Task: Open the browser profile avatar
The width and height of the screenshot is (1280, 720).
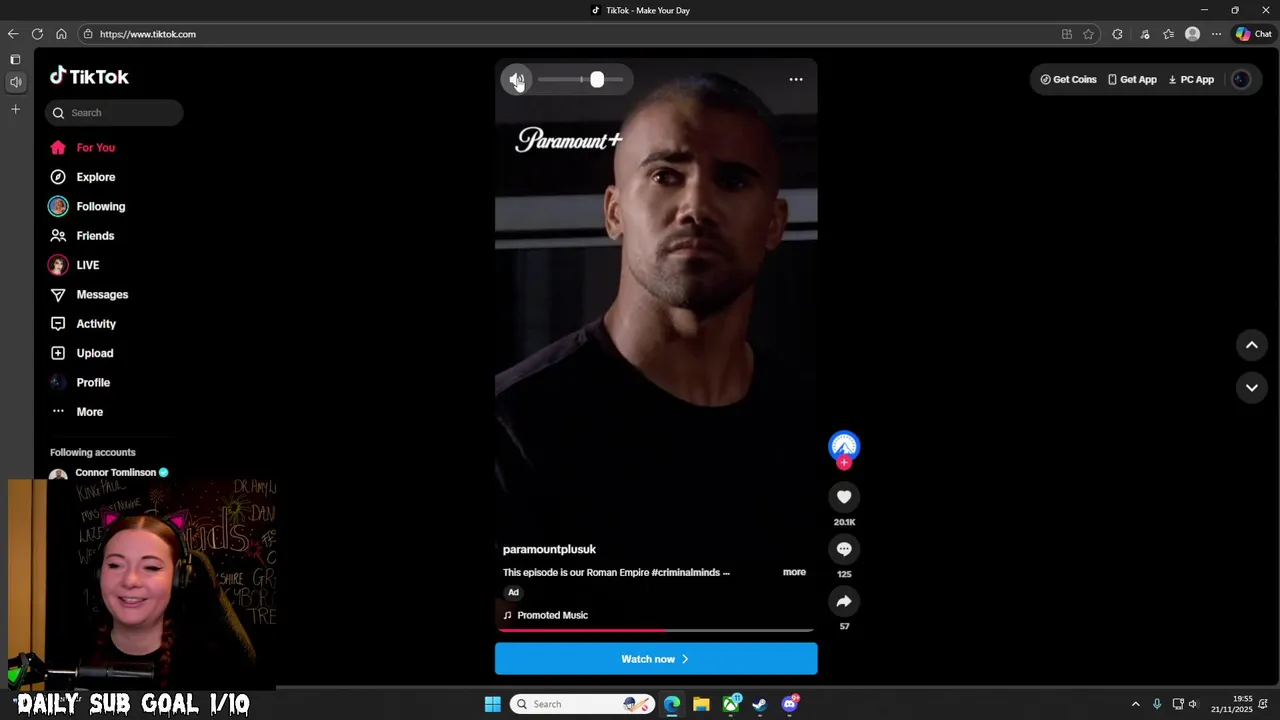Action: coord(1192,34)
